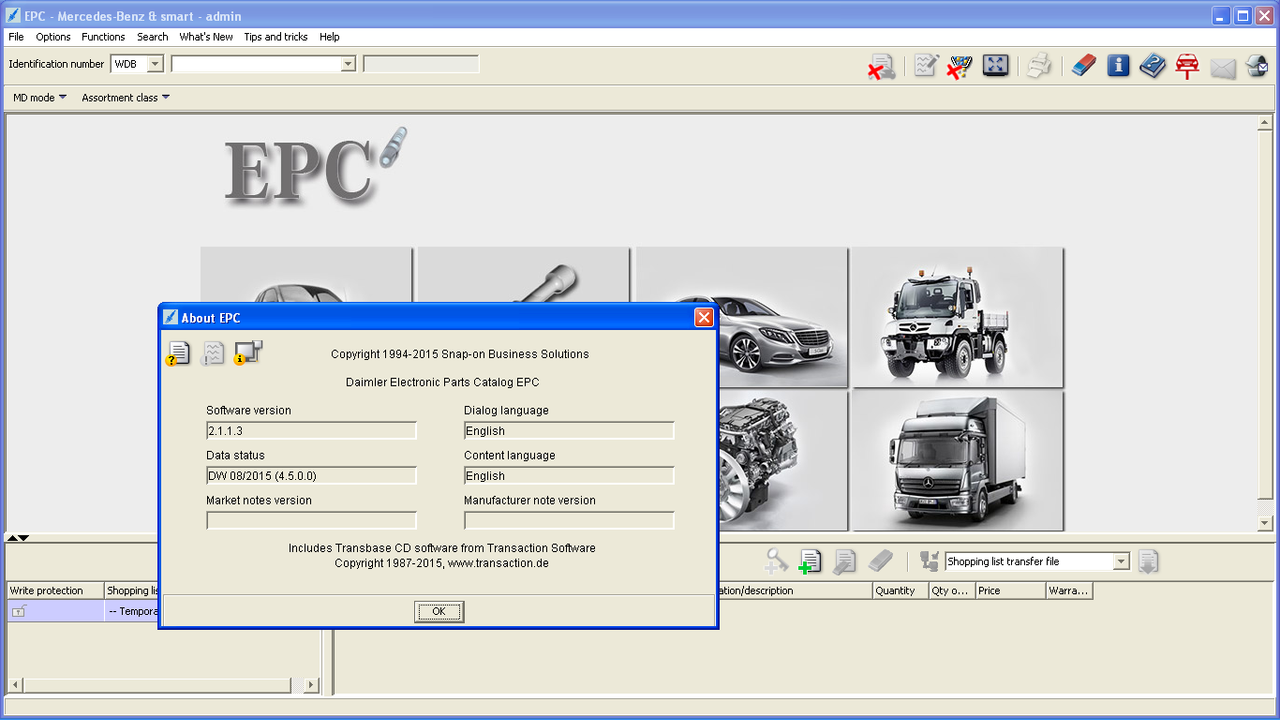Click the part search magnifier icon in shopping list toolbar

point(776,561)
